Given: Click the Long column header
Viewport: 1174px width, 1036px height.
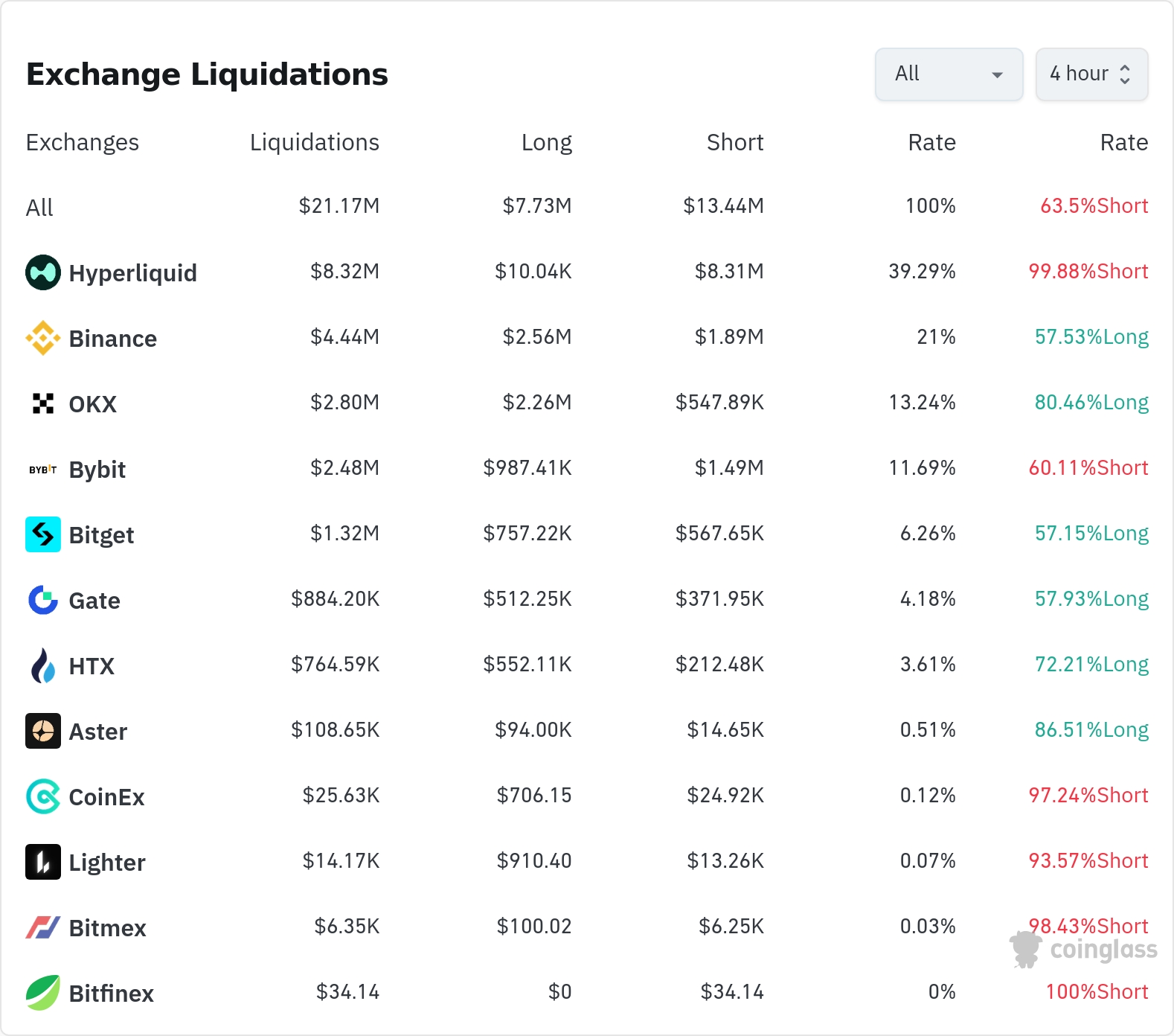Looking at the screenshot, I should tap(546, 142).
